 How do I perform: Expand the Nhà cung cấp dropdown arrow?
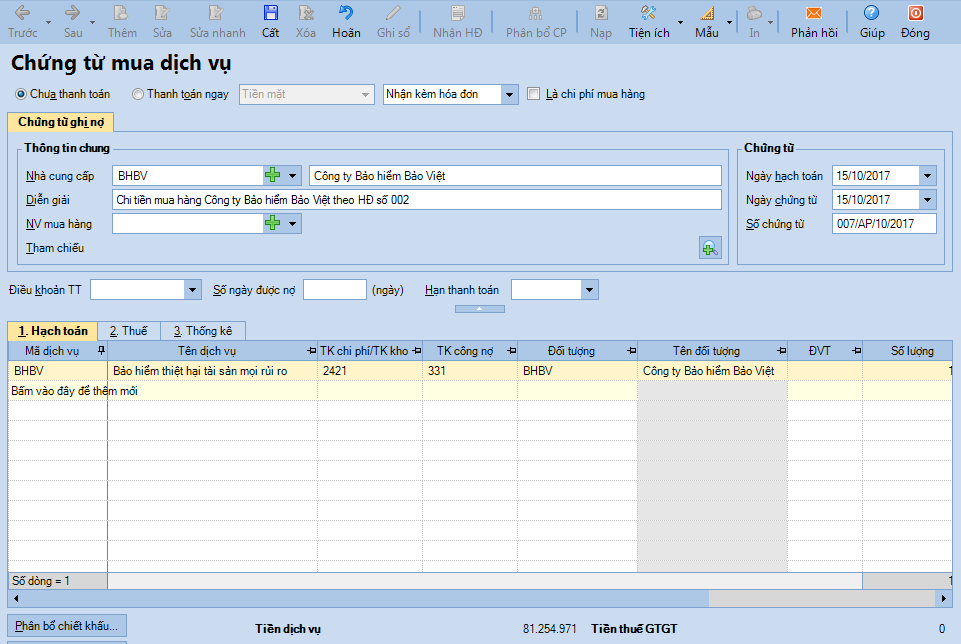click(x=292, y=175)
